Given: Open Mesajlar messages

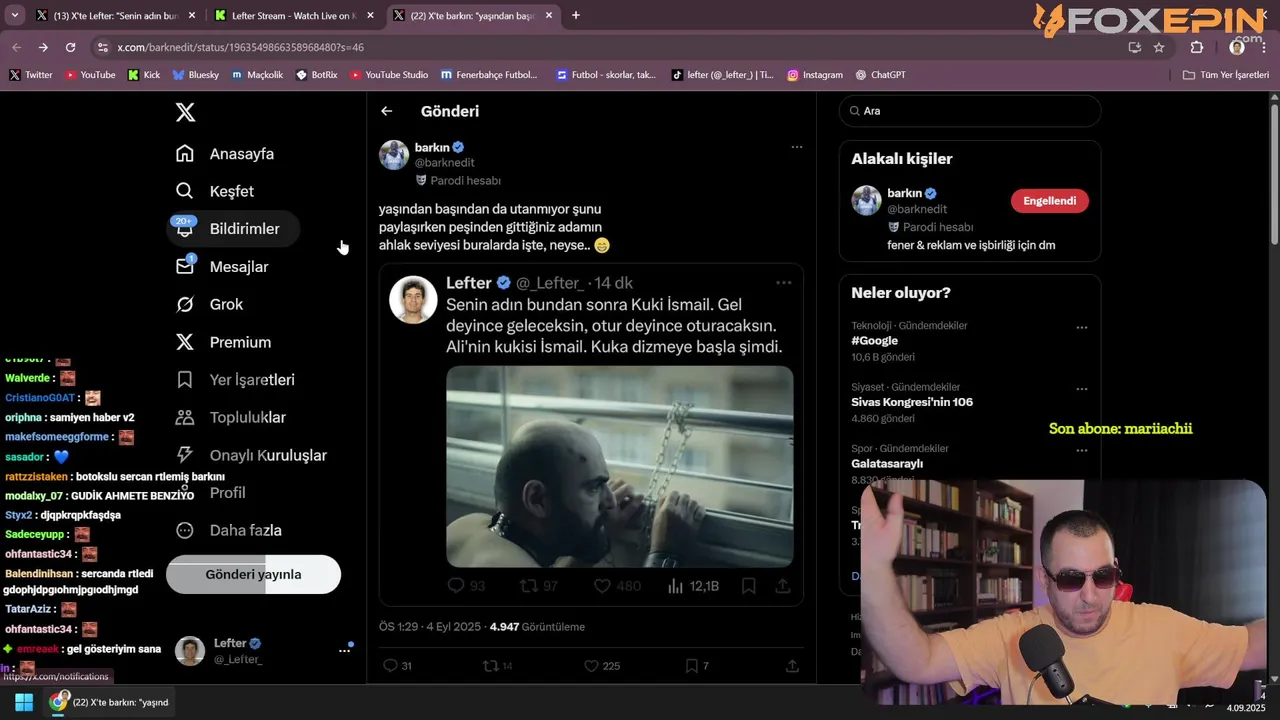Looking at the screenshot, I should click(222, 267).
